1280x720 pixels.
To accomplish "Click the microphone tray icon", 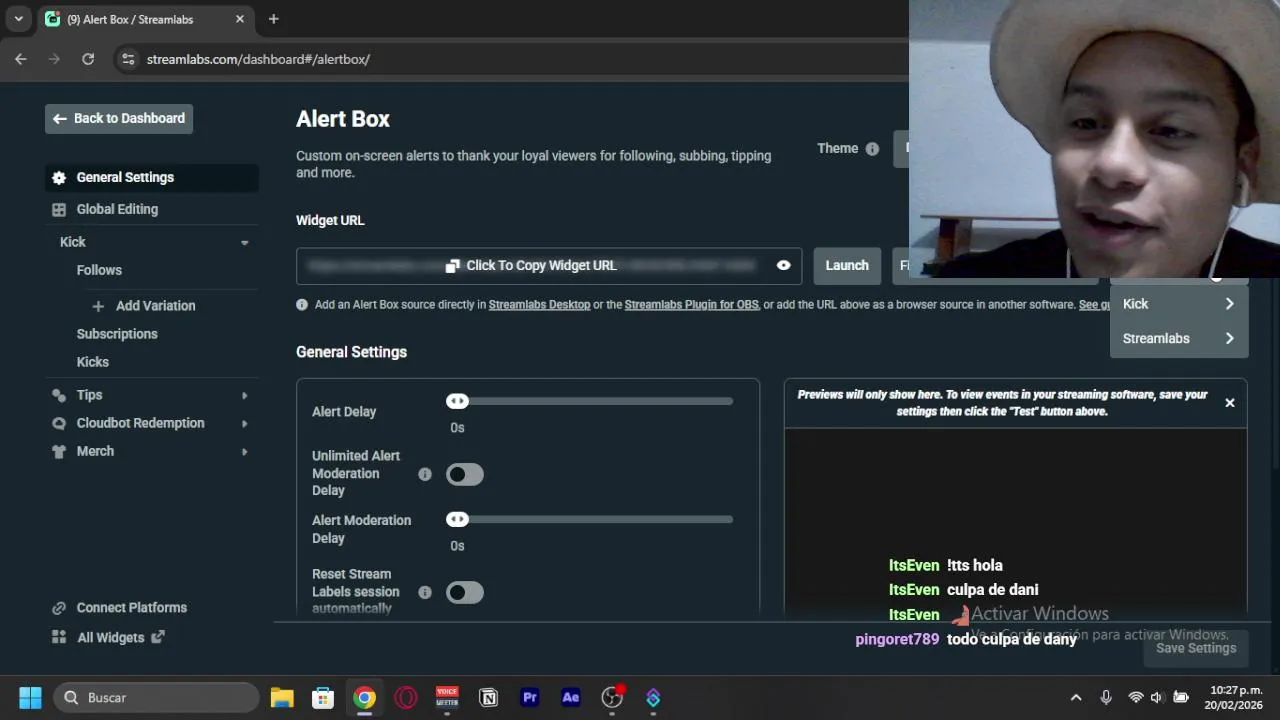I will click(1106, 698).
